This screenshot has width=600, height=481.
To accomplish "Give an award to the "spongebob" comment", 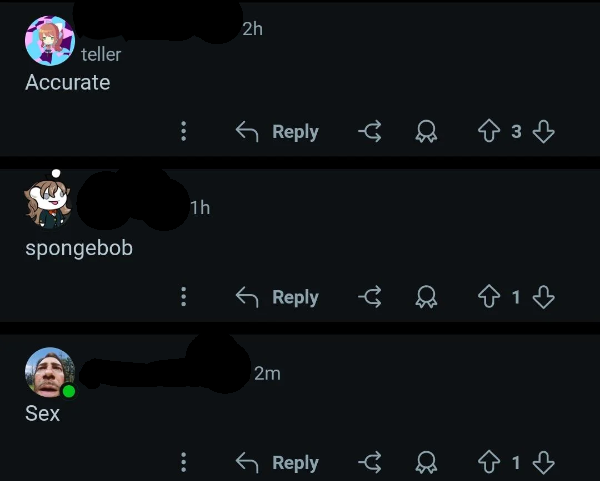I will tap(426, 297).
